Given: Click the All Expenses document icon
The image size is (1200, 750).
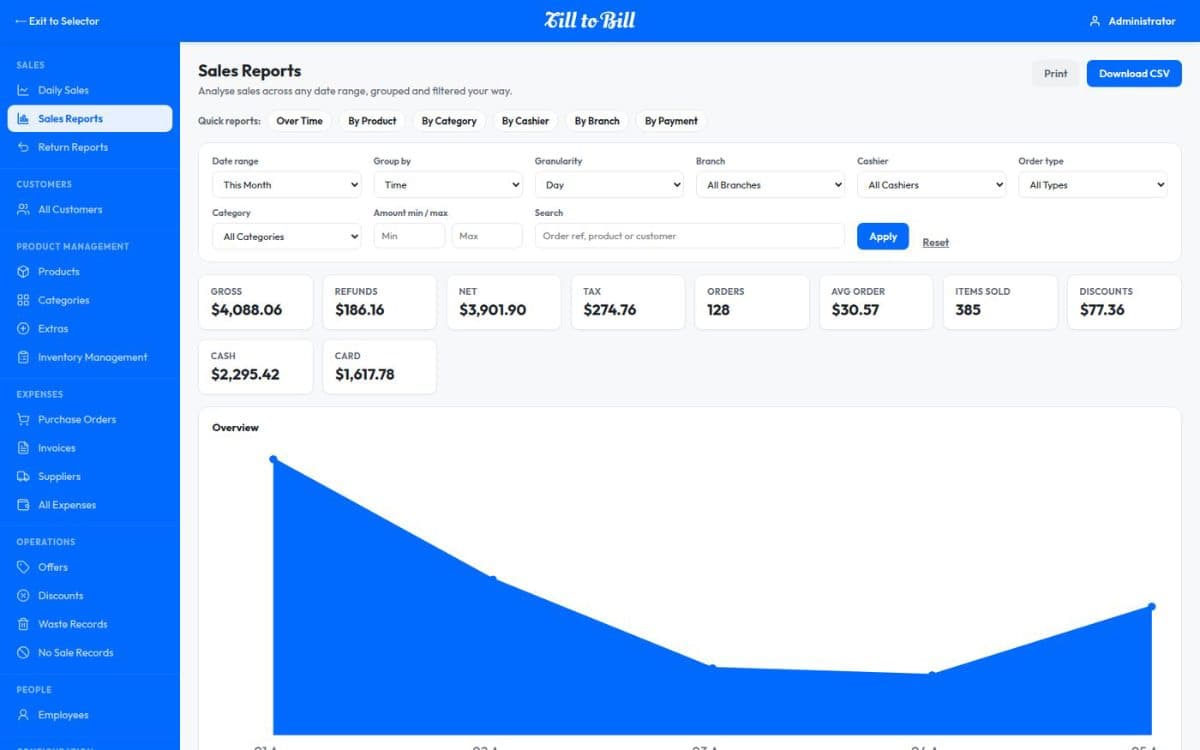Looking at the screenshot, I should pyautogui.click(x=23, y=505).
